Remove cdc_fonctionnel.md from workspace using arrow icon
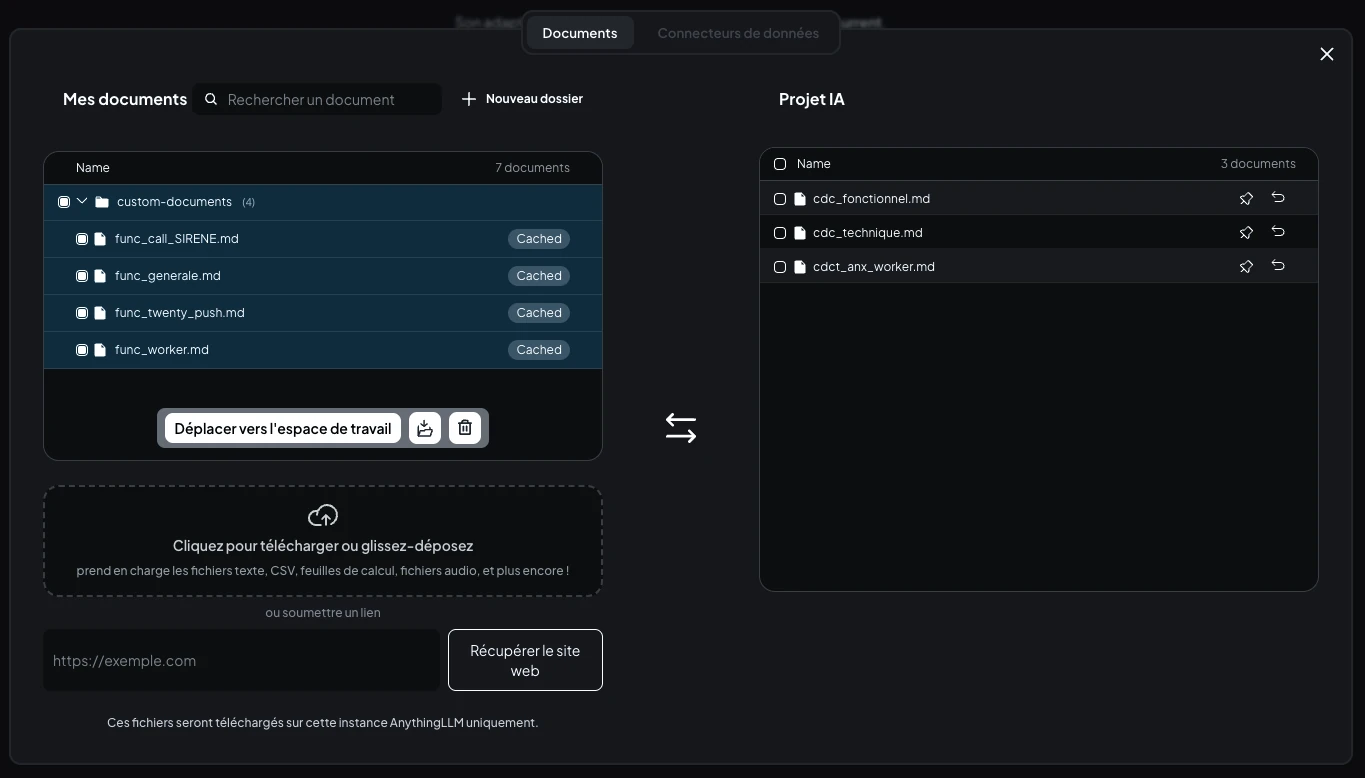1365x778 pixels. coord(1278,198)
